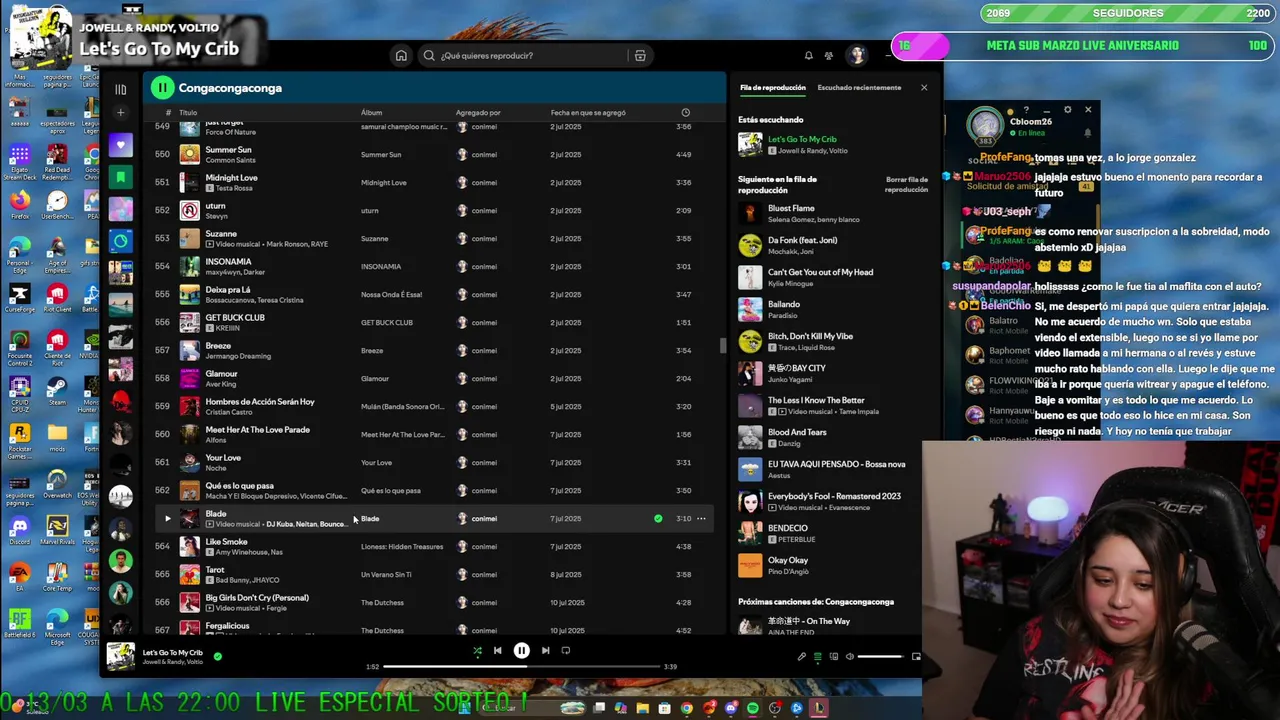Screen dimensions: 1280x720
Task: Switch to 'Escuchado recientemente' tab
Action: tap(859, 88)
